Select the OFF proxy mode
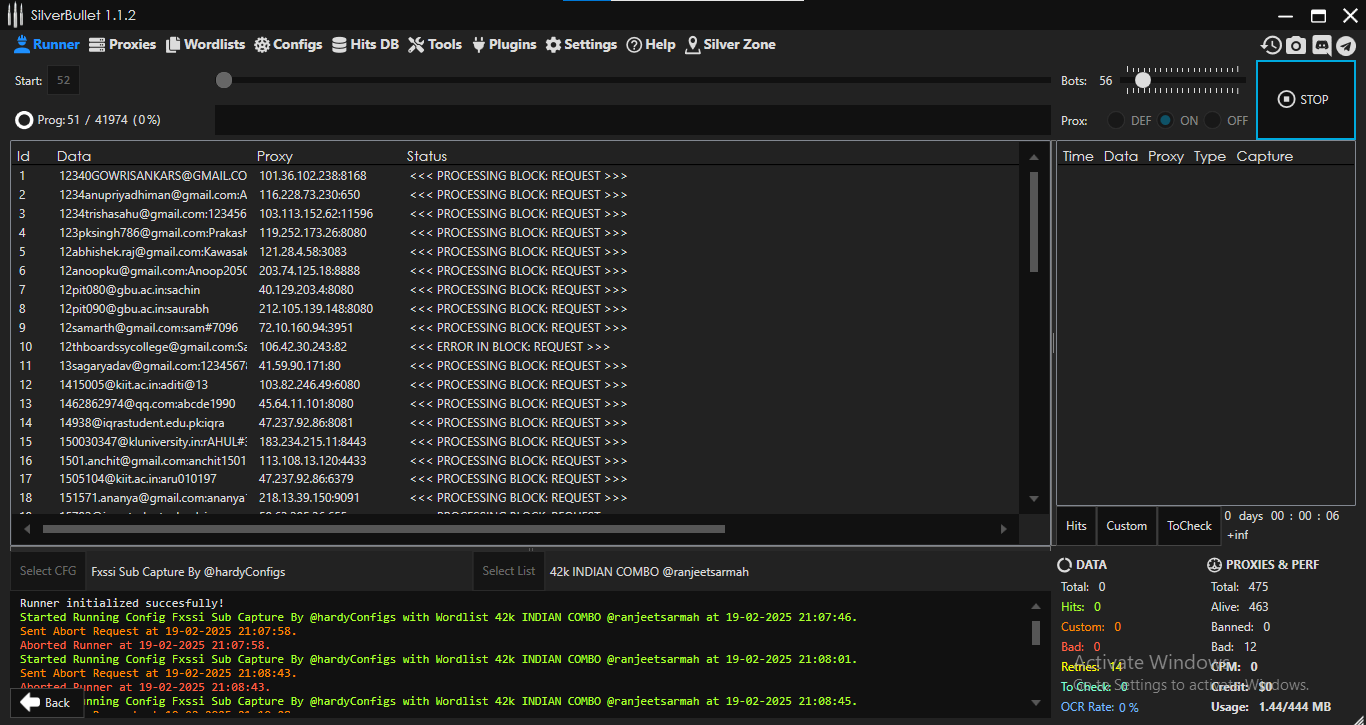Image resolution: width=1366 pixels, height=725 pixels. tap(1213, 120)
